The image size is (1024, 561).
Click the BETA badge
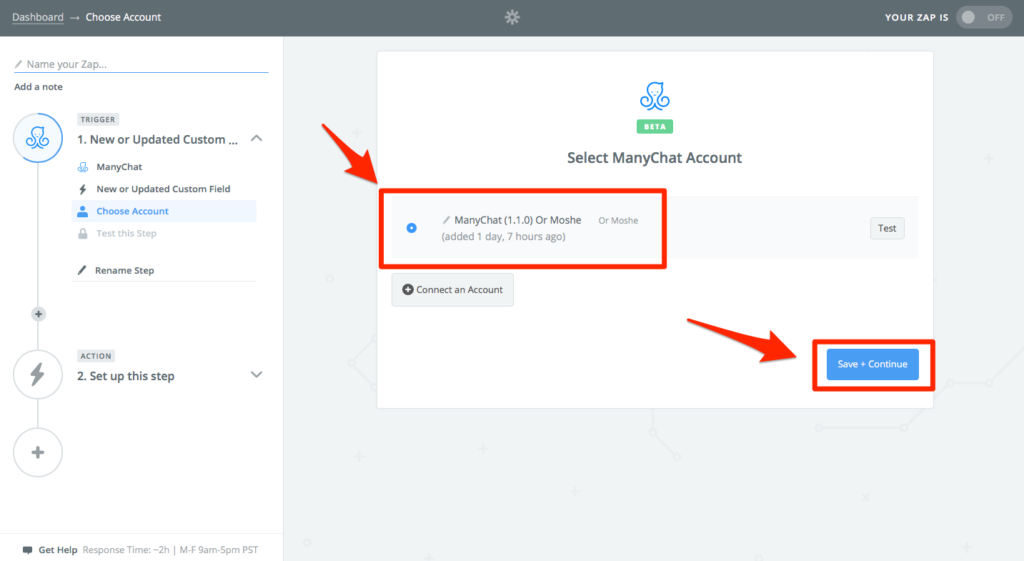[x=654, y=127]
